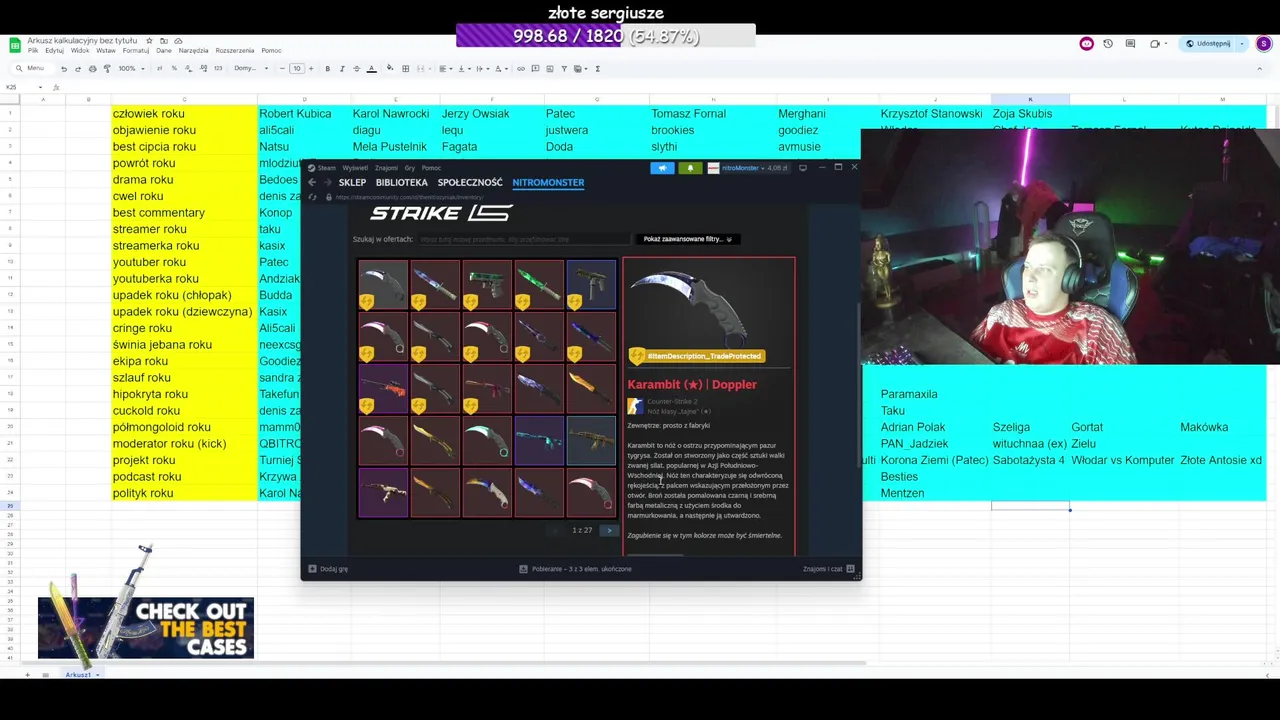This screenshot has width=1280, height=720.
Task: Select the green pistol inventory item
Action: point(487,285)
